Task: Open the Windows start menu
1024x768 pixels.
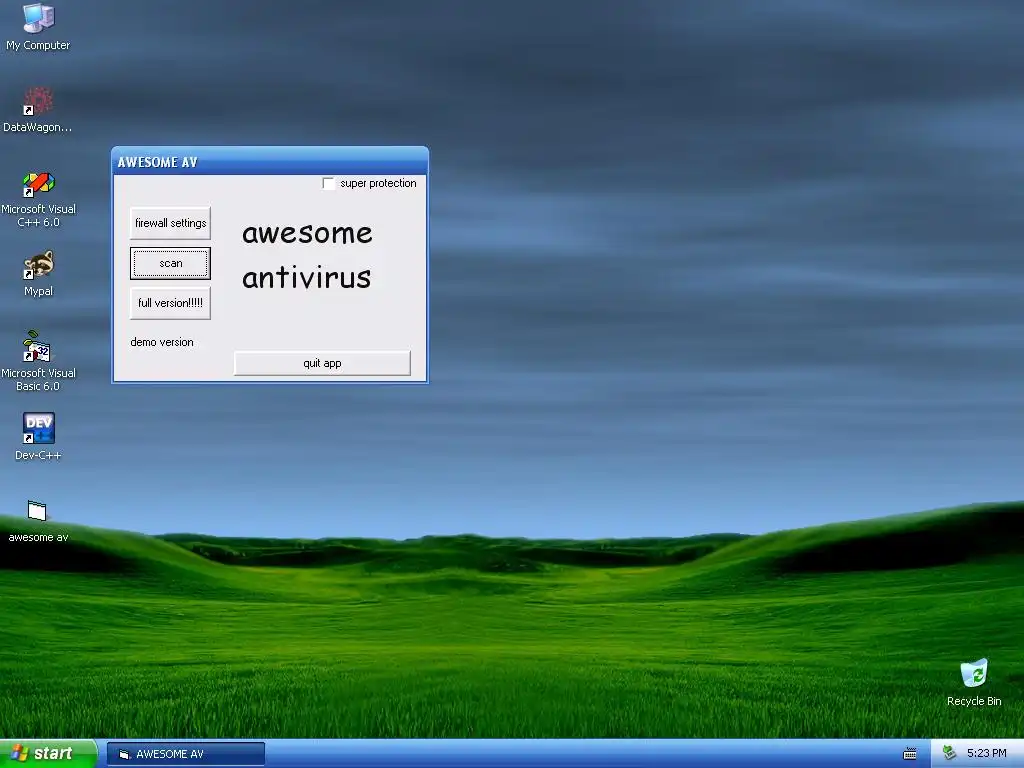Action: 48,754
